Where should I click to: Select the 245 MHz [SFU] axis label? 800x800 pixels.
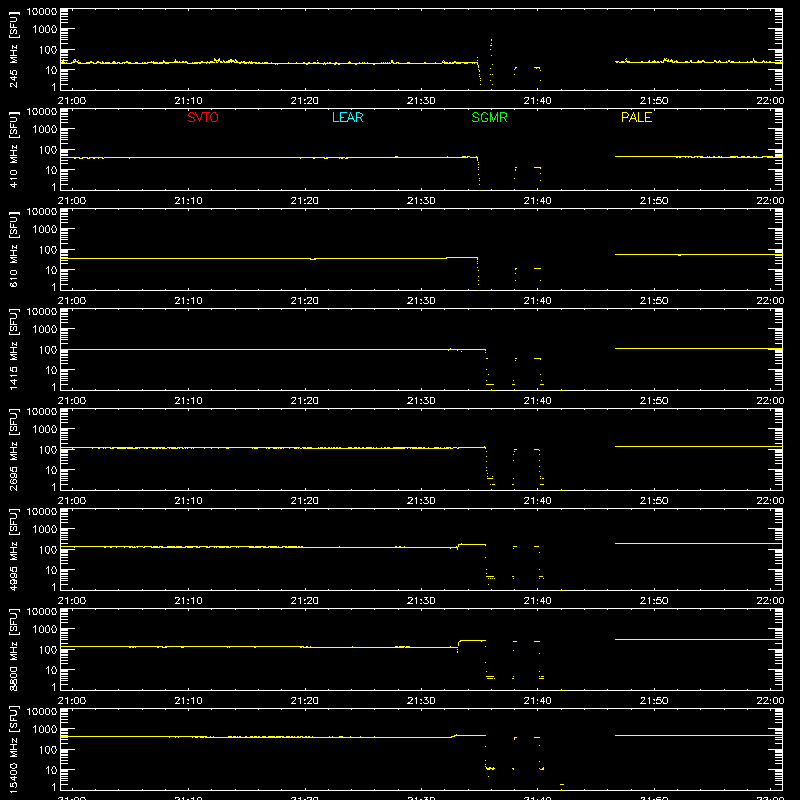tap(14, 49)
